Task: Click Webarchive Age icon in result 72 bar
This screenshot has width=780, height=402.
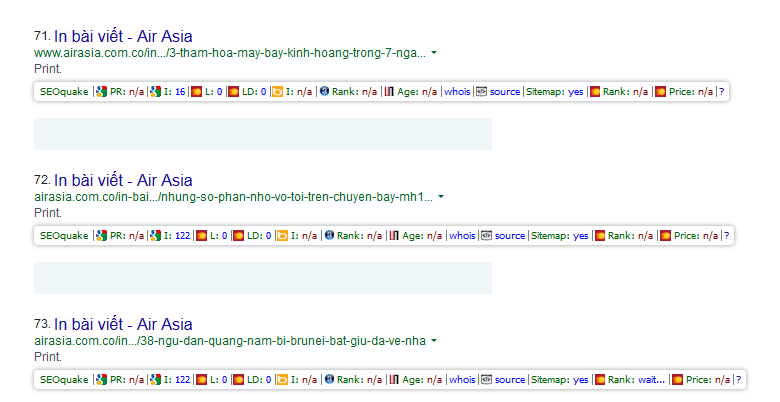Action: [394, 236]
